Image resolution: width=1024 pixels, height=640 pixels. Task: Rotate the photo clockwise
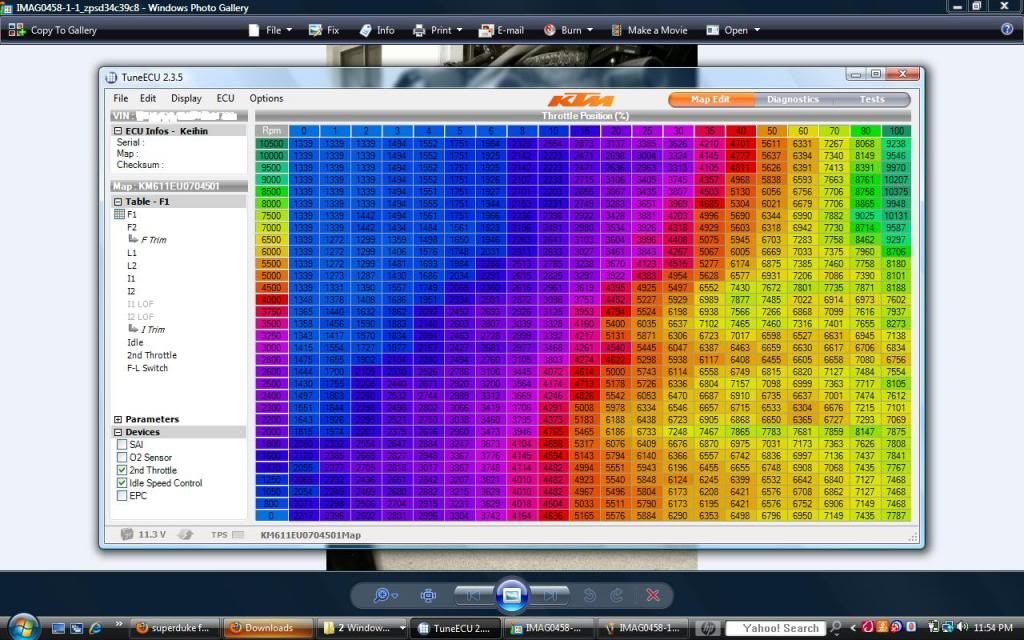pos(618,595)
